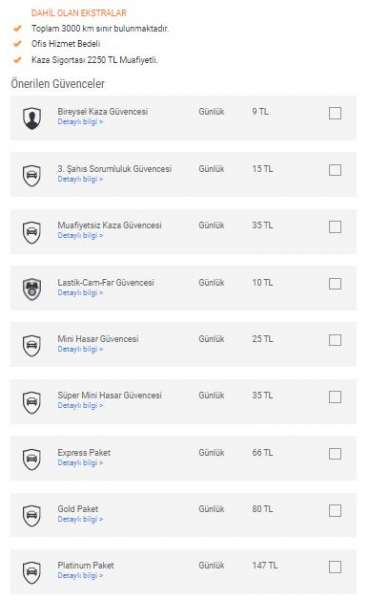Screen dimensions: 369x600
Task: View Detaylı bilgi for Gold Paket
Action: (x=80, y=519)
